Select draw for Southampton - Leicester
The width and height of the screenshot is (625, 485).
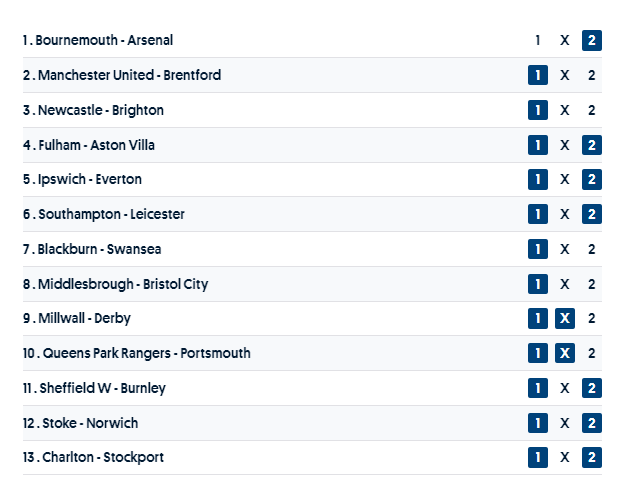(x=565, y=214)
